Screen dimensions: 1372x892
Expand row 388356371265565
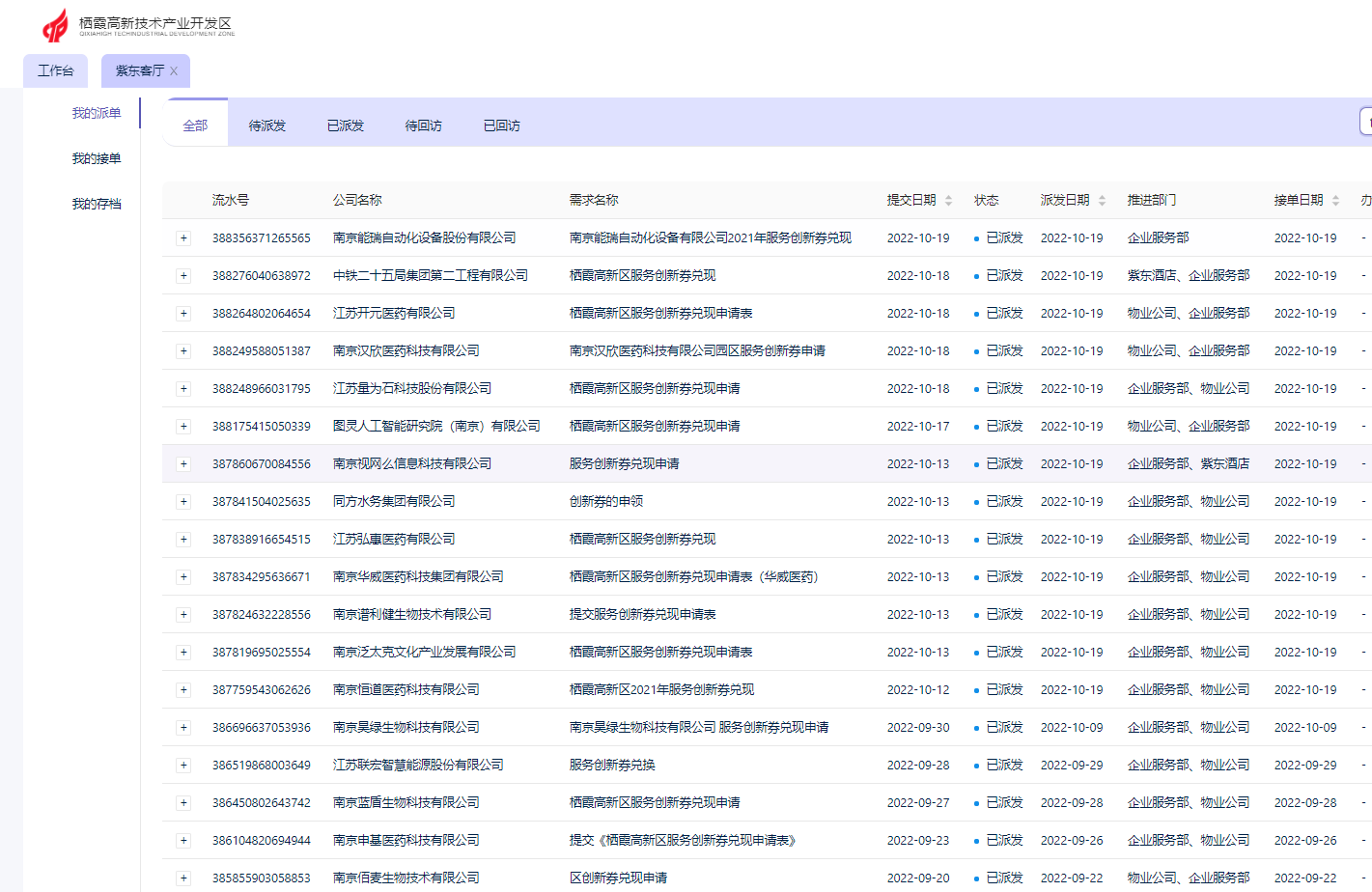click(183, 238)
